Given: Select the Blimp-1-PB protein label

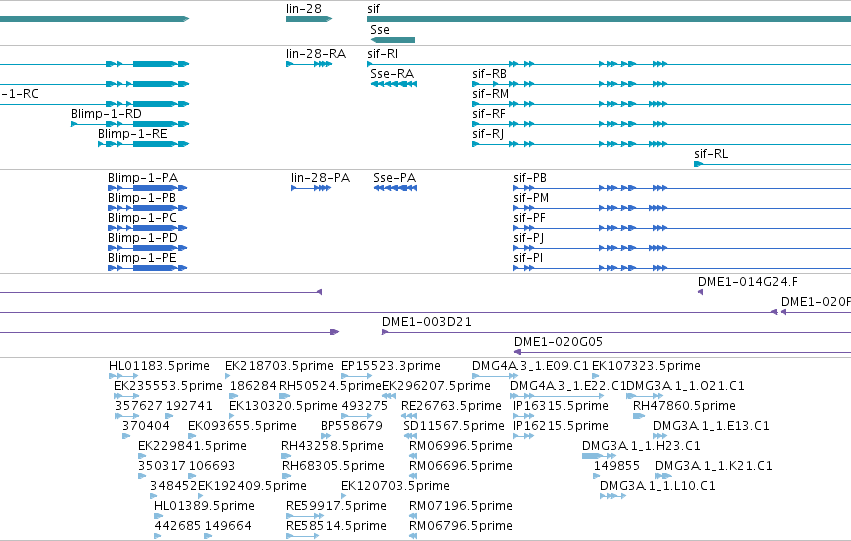Looking at the screenshot, I should [142, 198].
